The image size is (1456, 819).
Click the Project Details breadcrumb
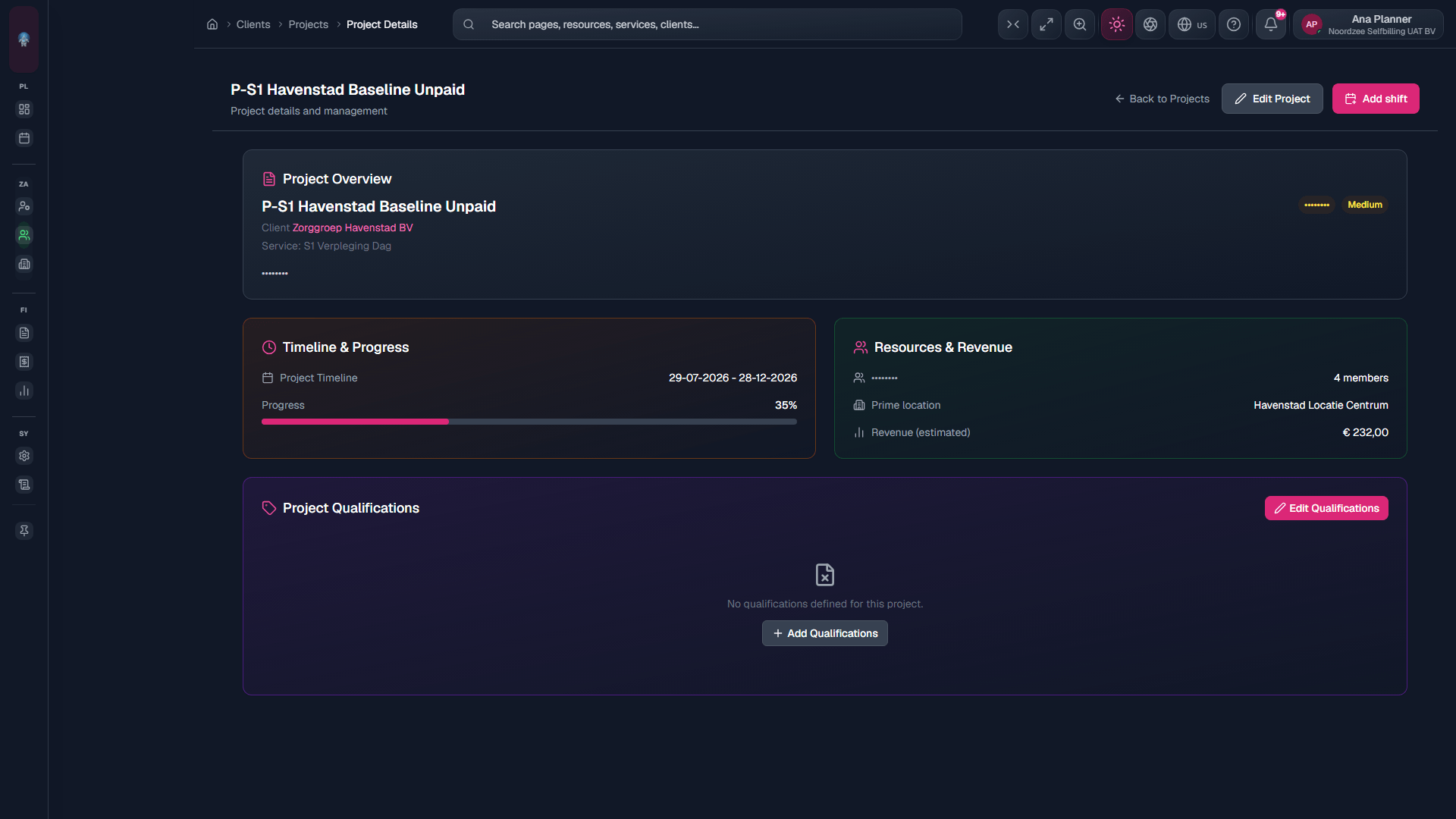pos(382,24)
